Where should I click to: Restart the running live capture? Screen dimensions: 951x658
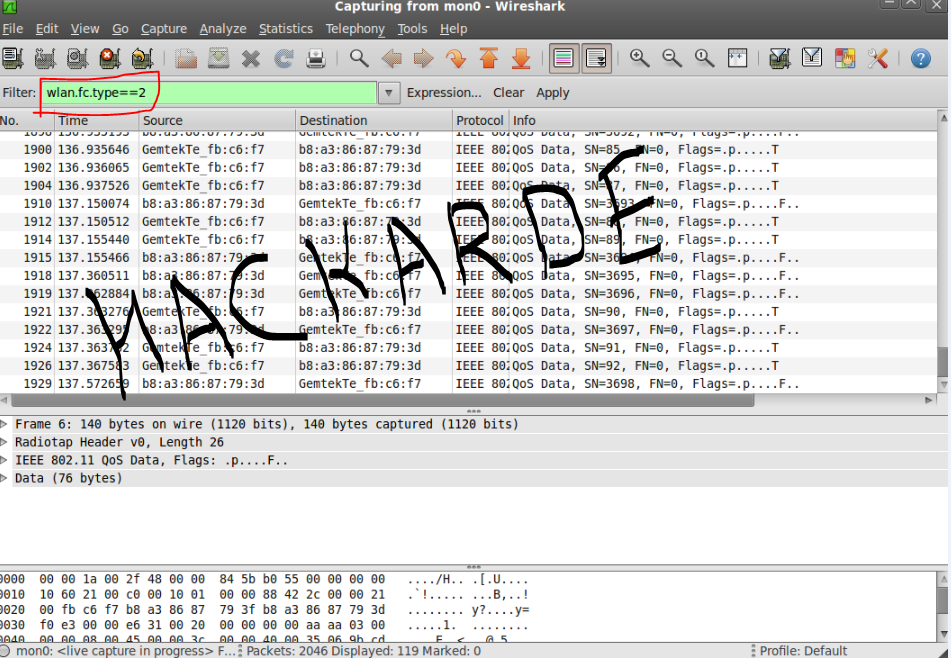[142, 58]
